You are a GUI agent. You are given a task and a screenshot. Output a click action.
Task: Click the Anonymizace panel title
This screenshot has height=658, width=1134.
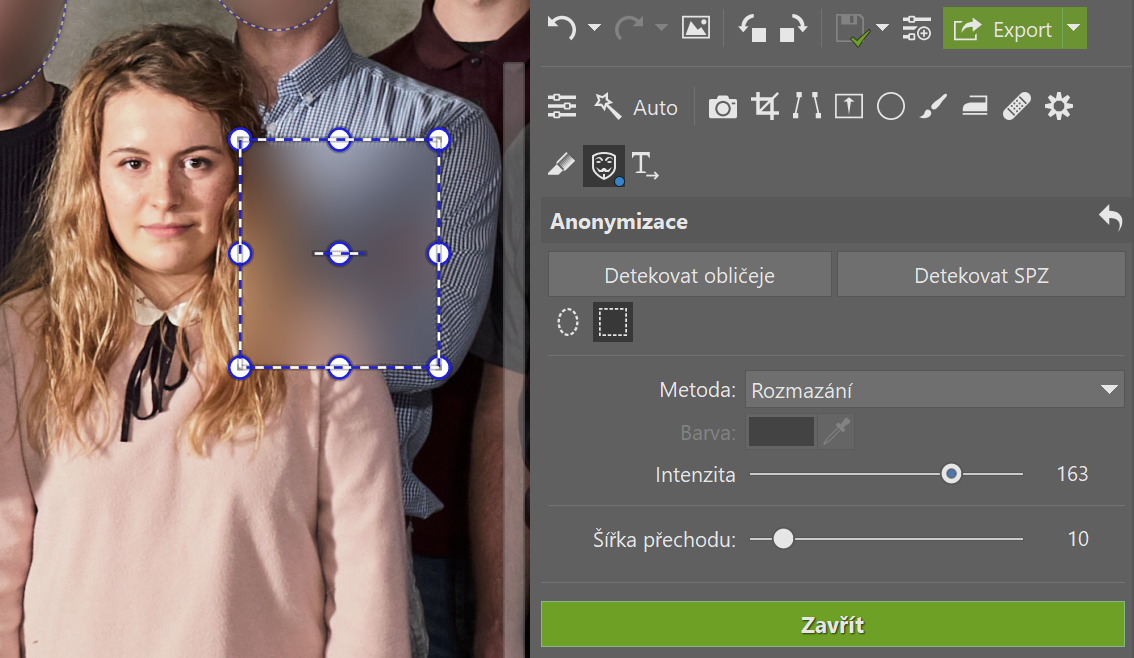click(619, 221)
